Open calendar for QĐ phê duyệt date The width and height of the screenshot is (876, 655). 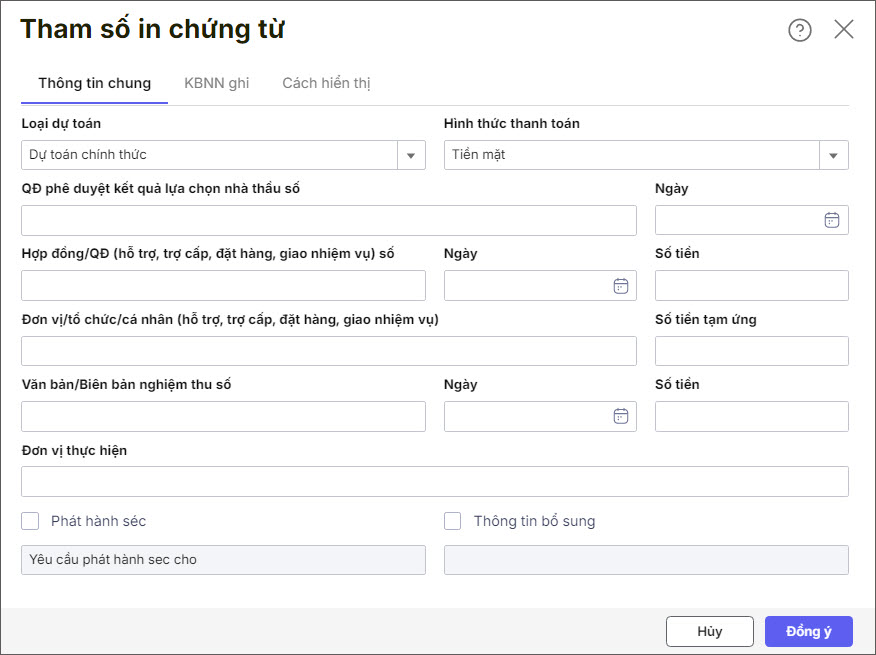pos(831,220)
